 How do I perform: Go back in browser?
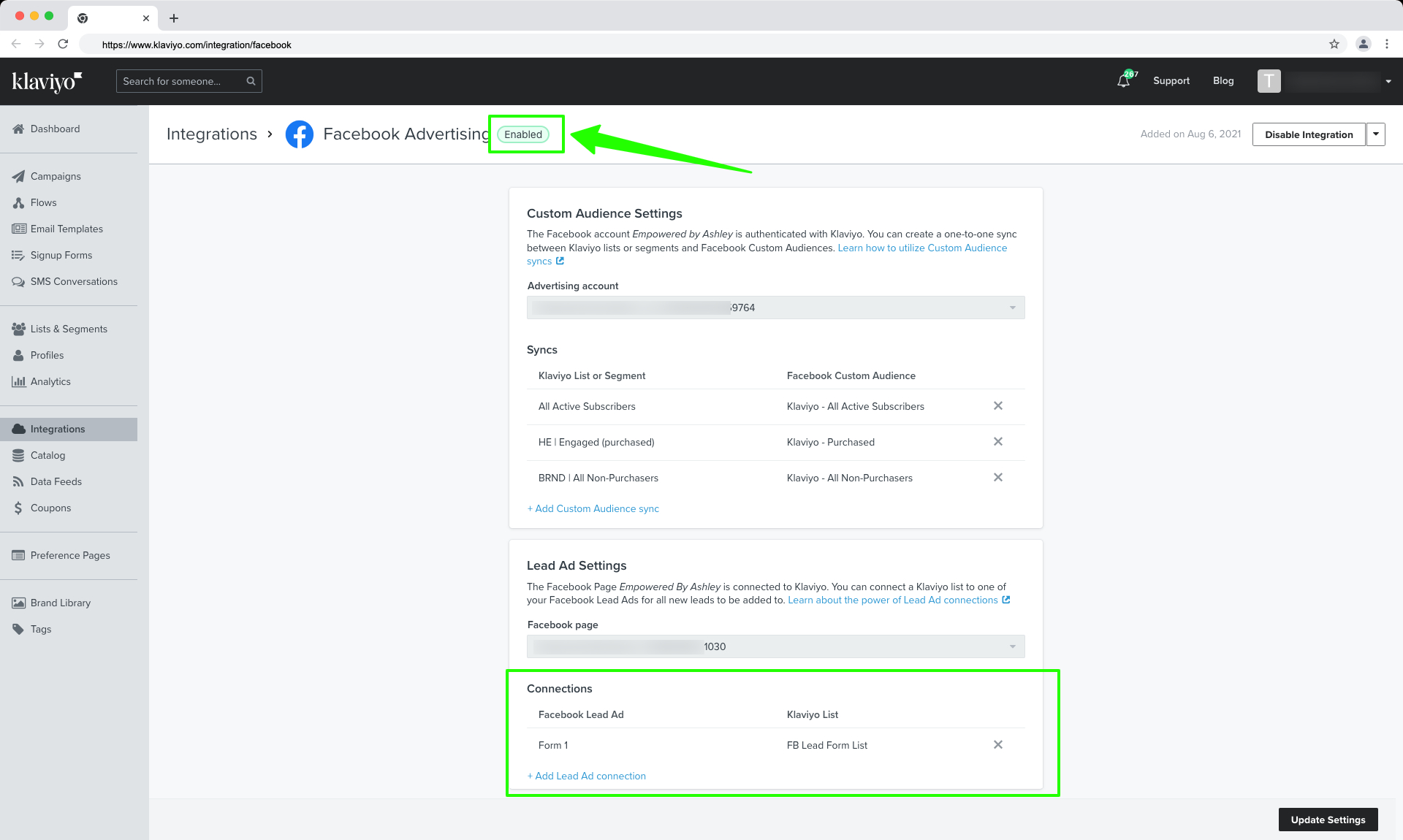point(16,44)
